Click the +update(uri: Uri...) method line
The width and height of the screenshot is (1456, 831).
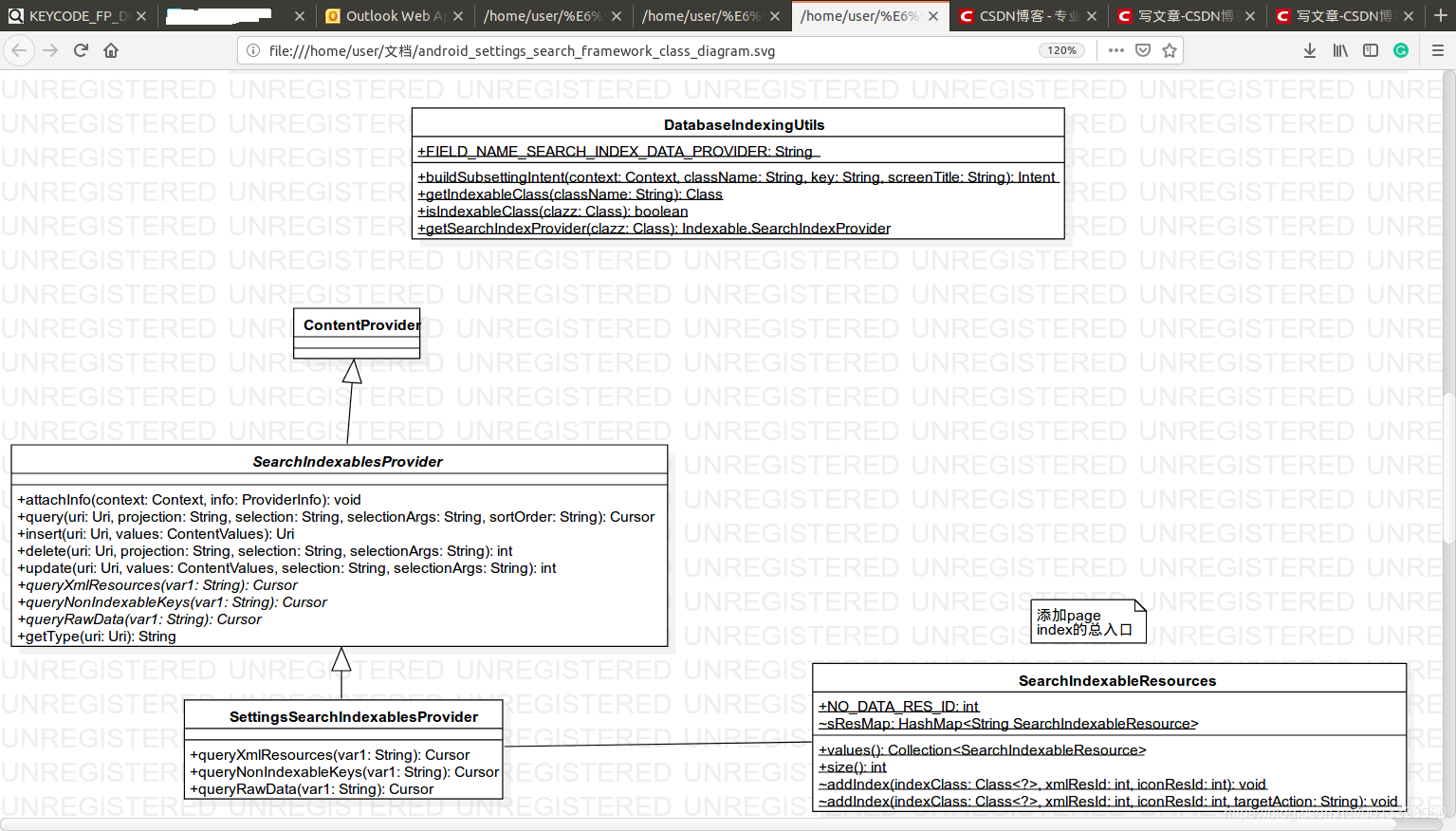286,568
